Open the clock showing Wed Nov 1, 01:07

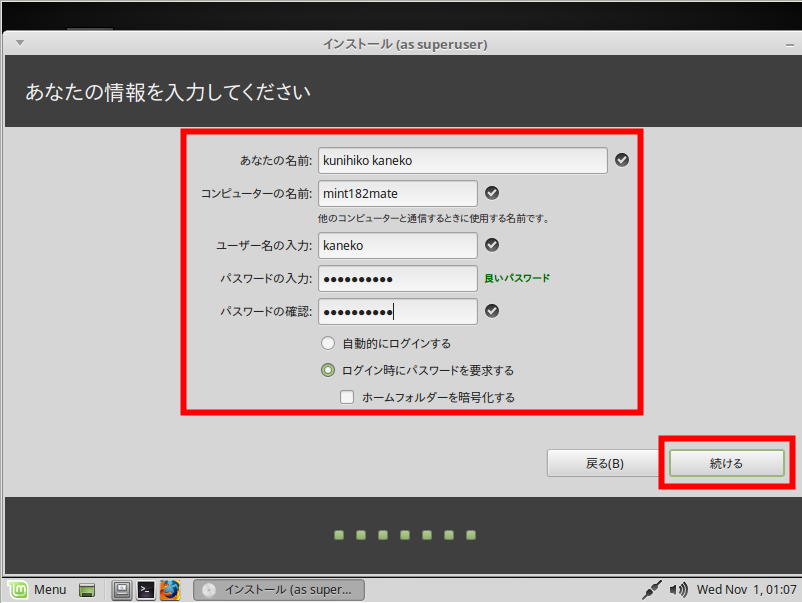point(746,590)
